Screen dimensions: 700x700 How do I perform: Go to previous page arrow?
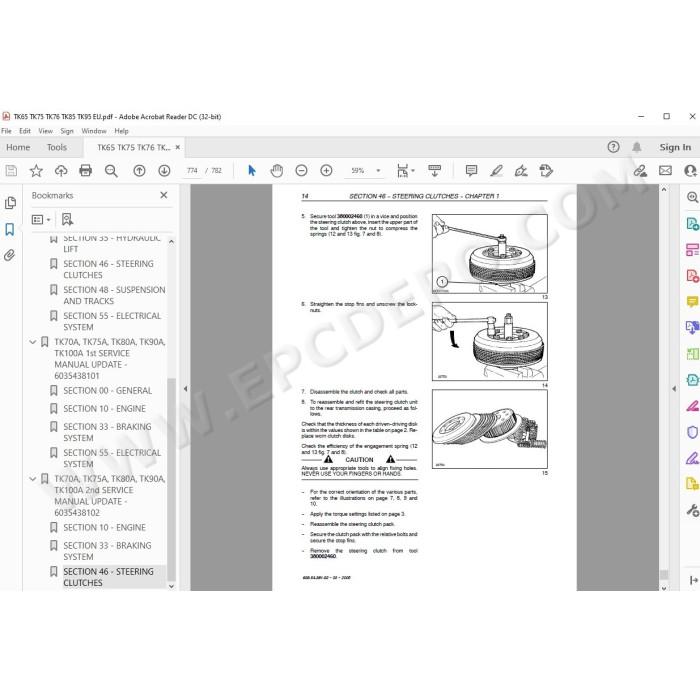click(x=139, y=171)
